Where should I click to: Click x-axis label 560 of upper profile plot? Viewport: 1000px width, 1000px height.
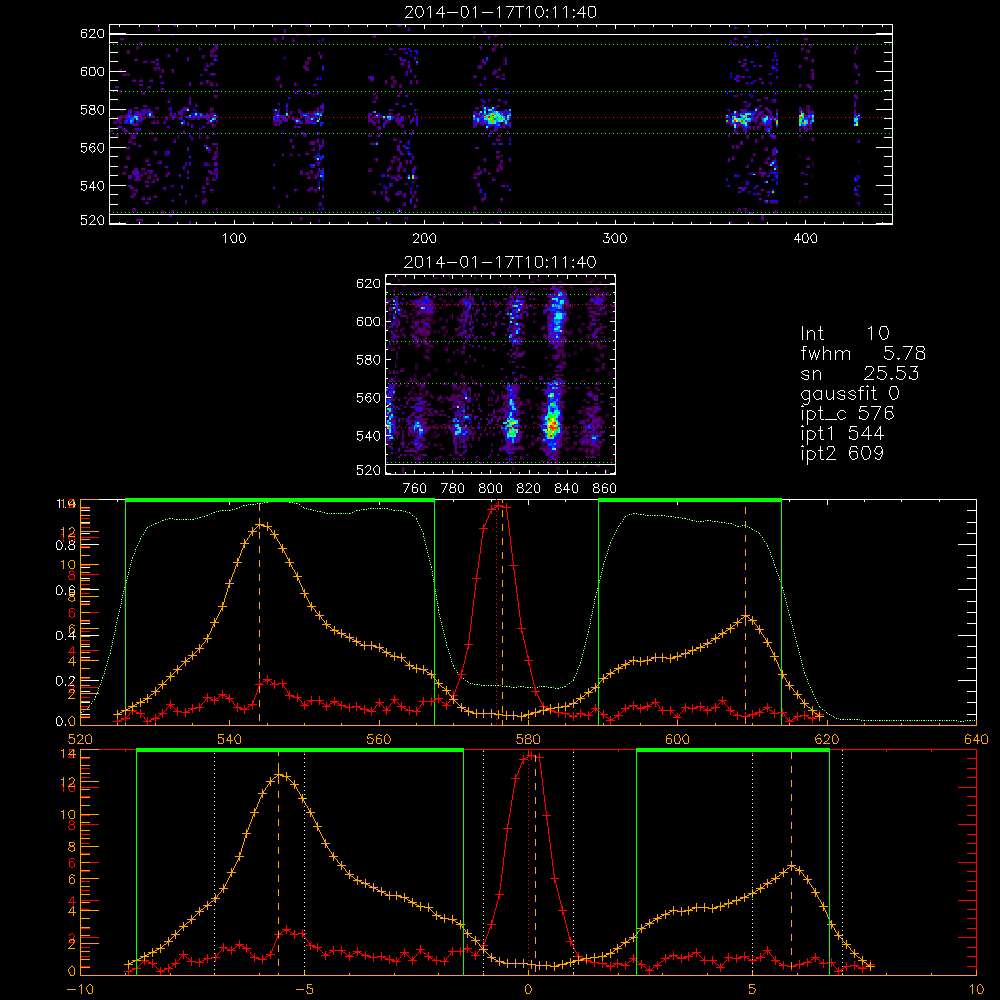pos(379,739)
